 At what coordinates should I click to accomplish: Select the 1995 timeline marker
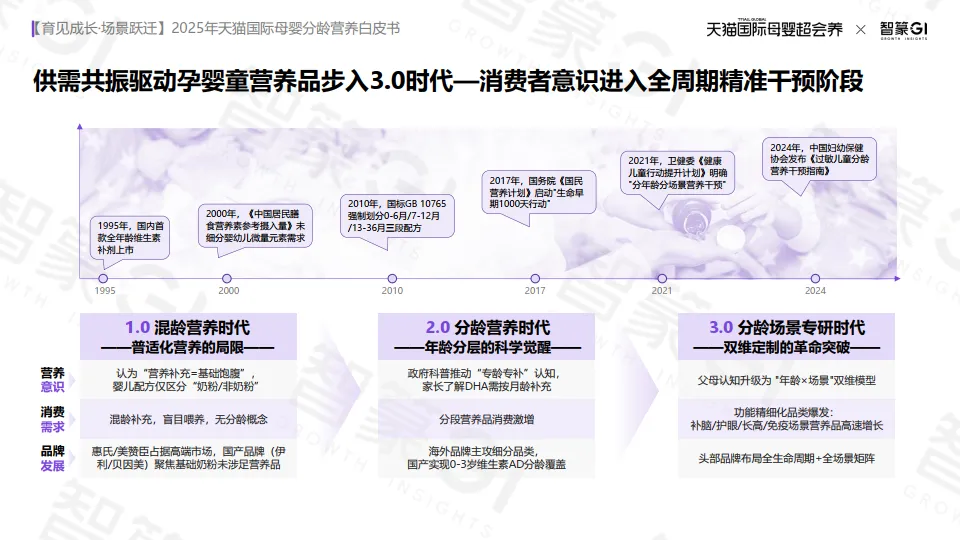(x=103, y=279)
